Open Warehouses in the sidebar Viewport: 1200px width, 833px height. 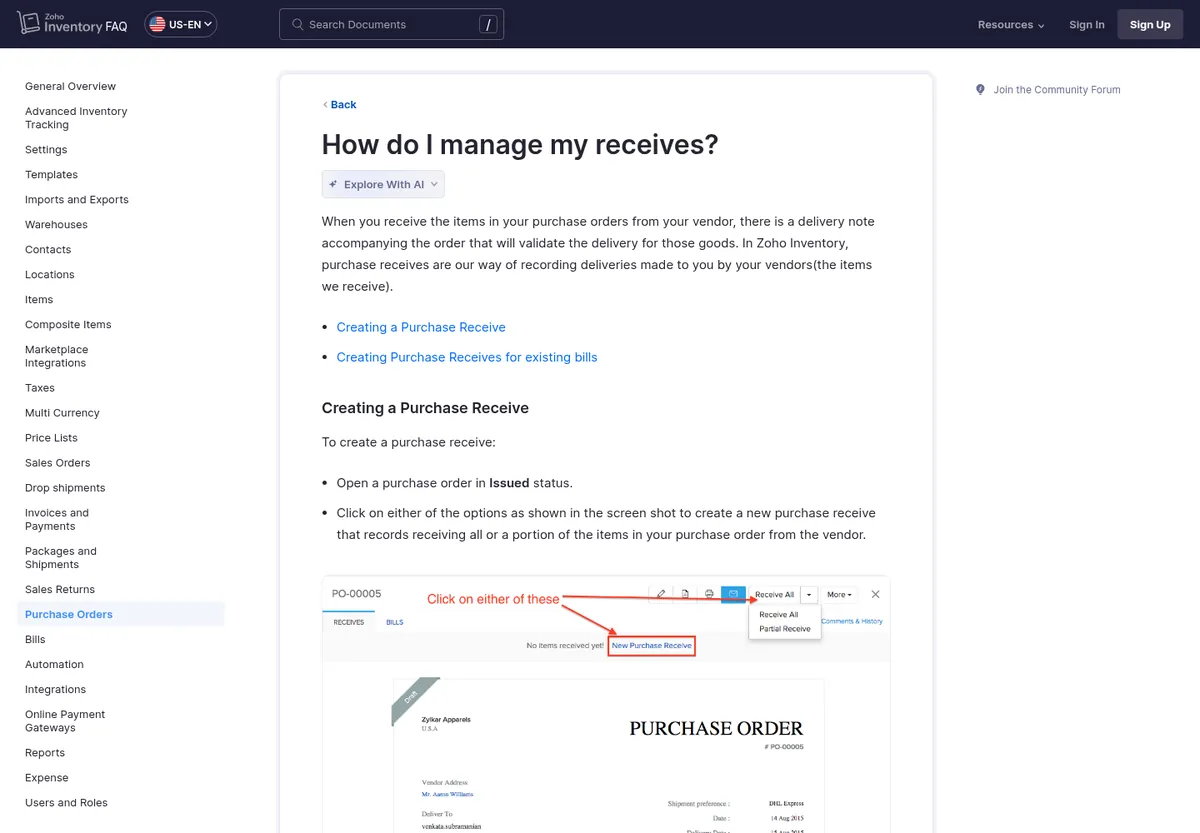click(x=56, y=225)
